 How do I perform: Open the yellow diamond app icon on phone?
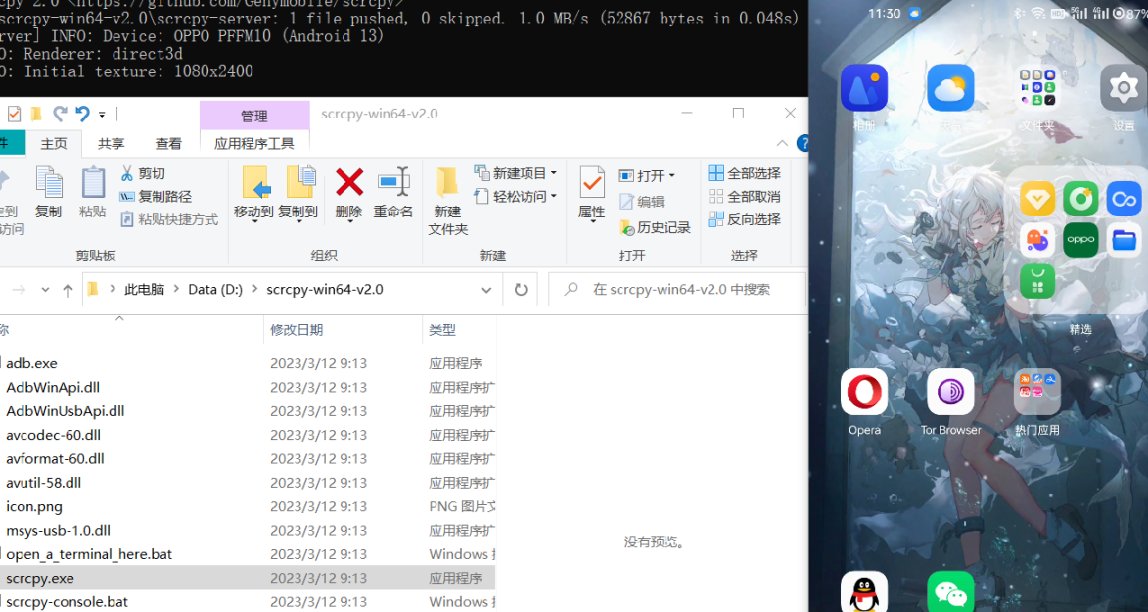(1037, 198)
